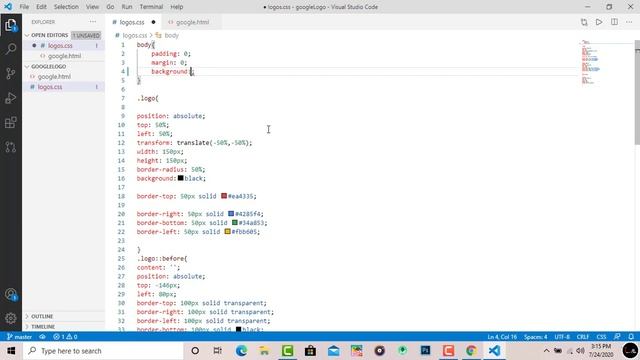Open the View menu
The height and width of the screenshot is (360, 640).
point(92,7)
